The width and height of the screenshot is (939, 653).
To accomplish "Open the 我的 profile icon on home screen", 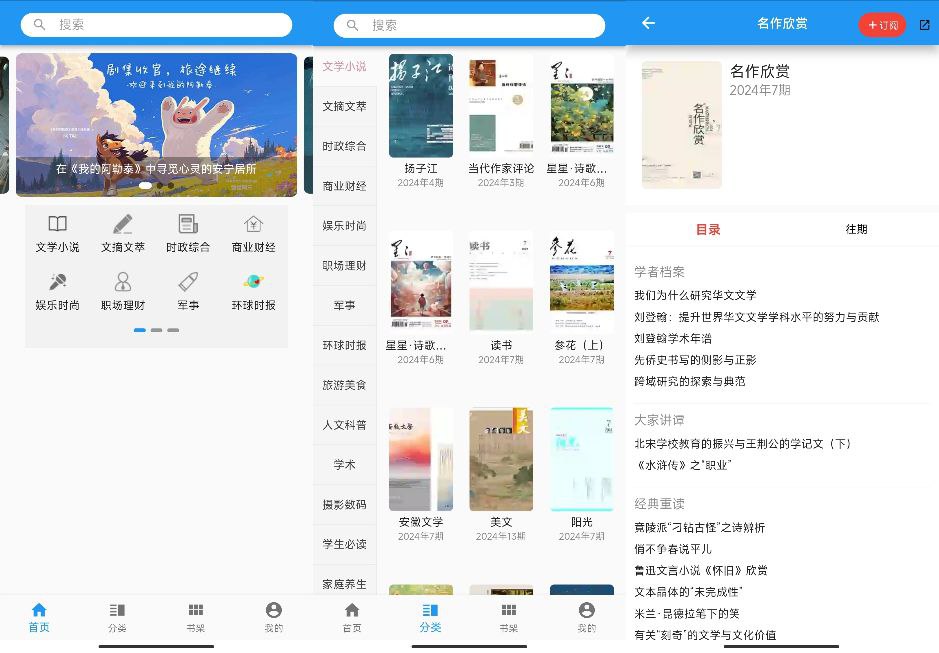I will click(x=274, y=618).
